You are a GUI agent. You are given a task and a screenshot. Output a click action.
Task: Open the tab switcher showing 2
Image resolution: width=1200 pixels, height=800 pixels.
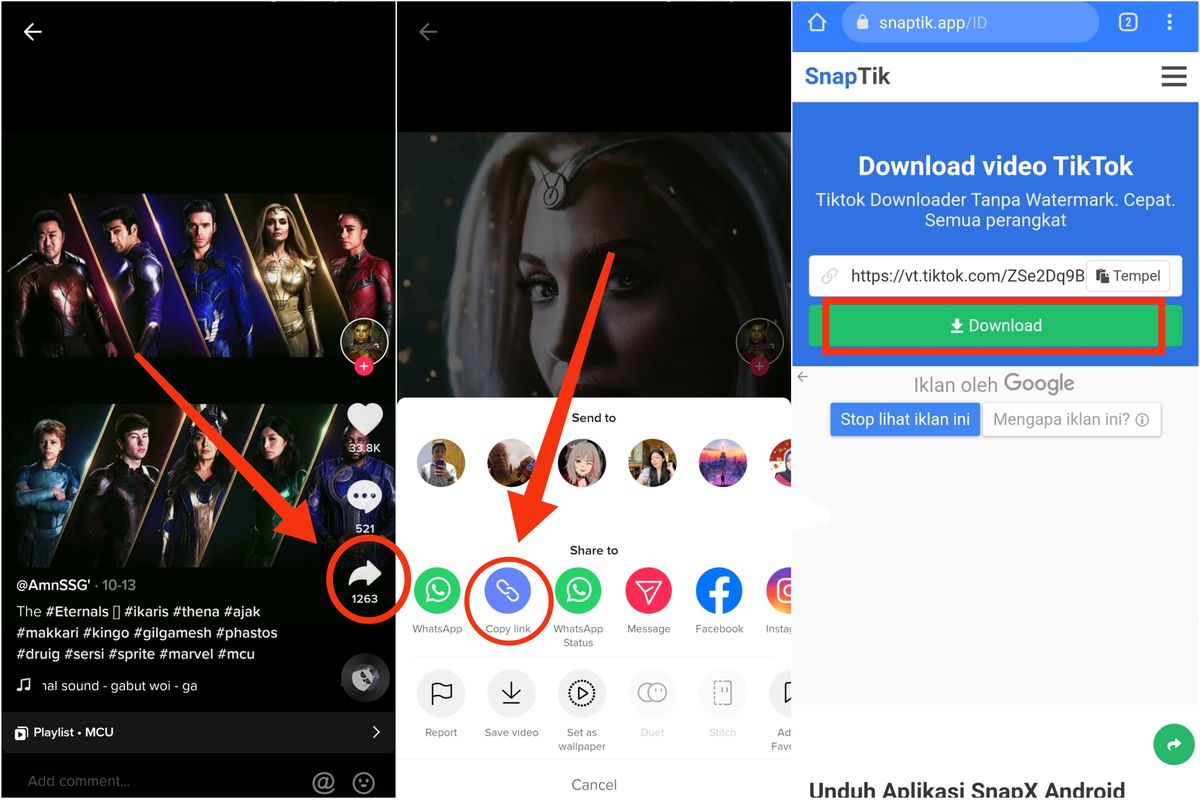point(1128,22)
